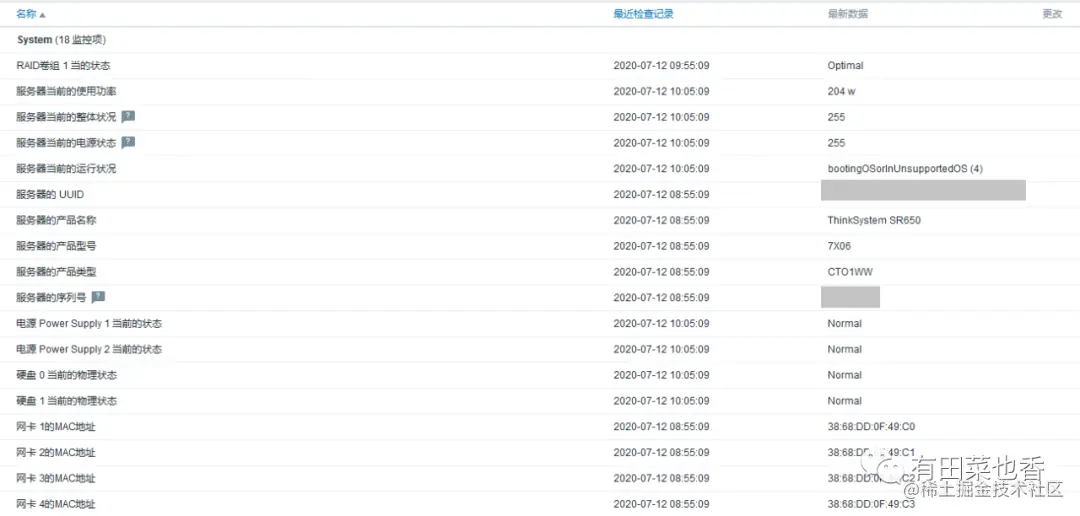
Task: Select the 网卡 4的MAC地址 item
Action: [x=56, y=504]
